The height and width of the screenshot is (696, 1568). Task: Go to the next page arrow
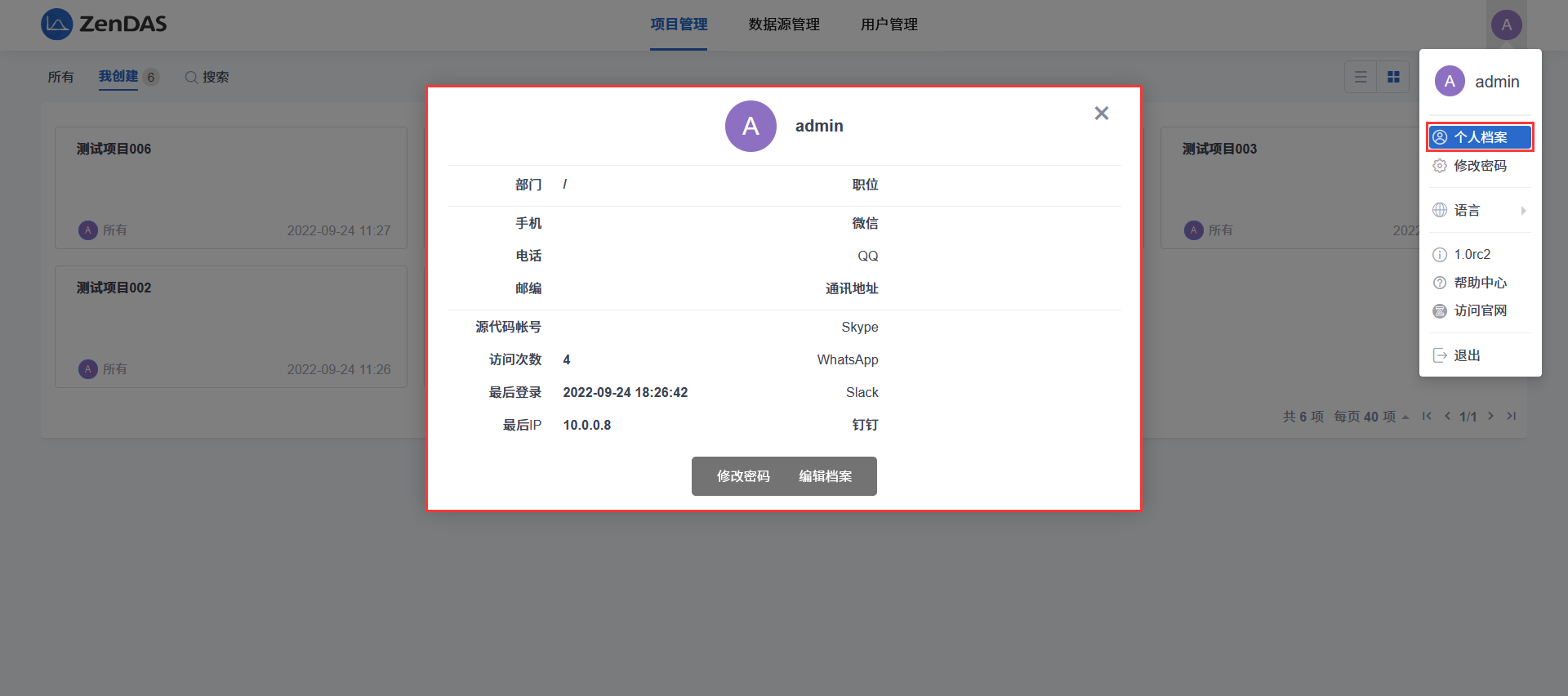(x=1490, y=416)
